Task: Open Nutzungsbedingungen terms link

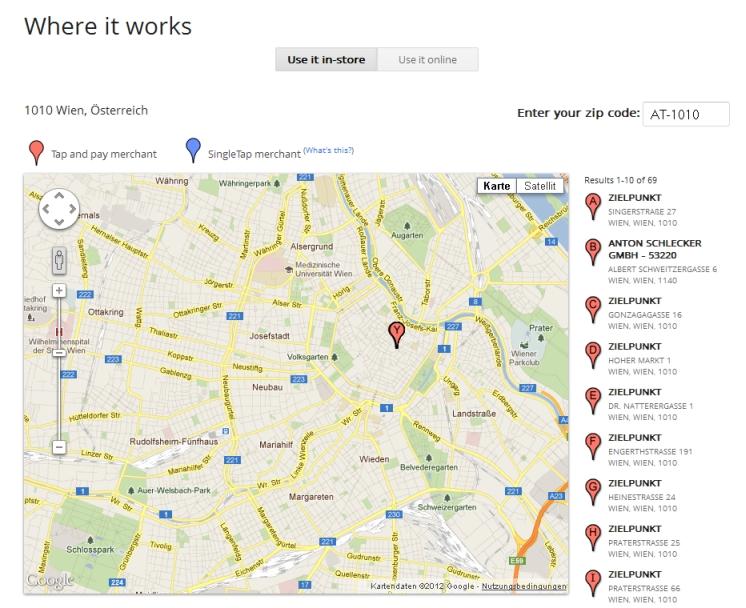Action: pyautogui.click(x=524, y=586)
